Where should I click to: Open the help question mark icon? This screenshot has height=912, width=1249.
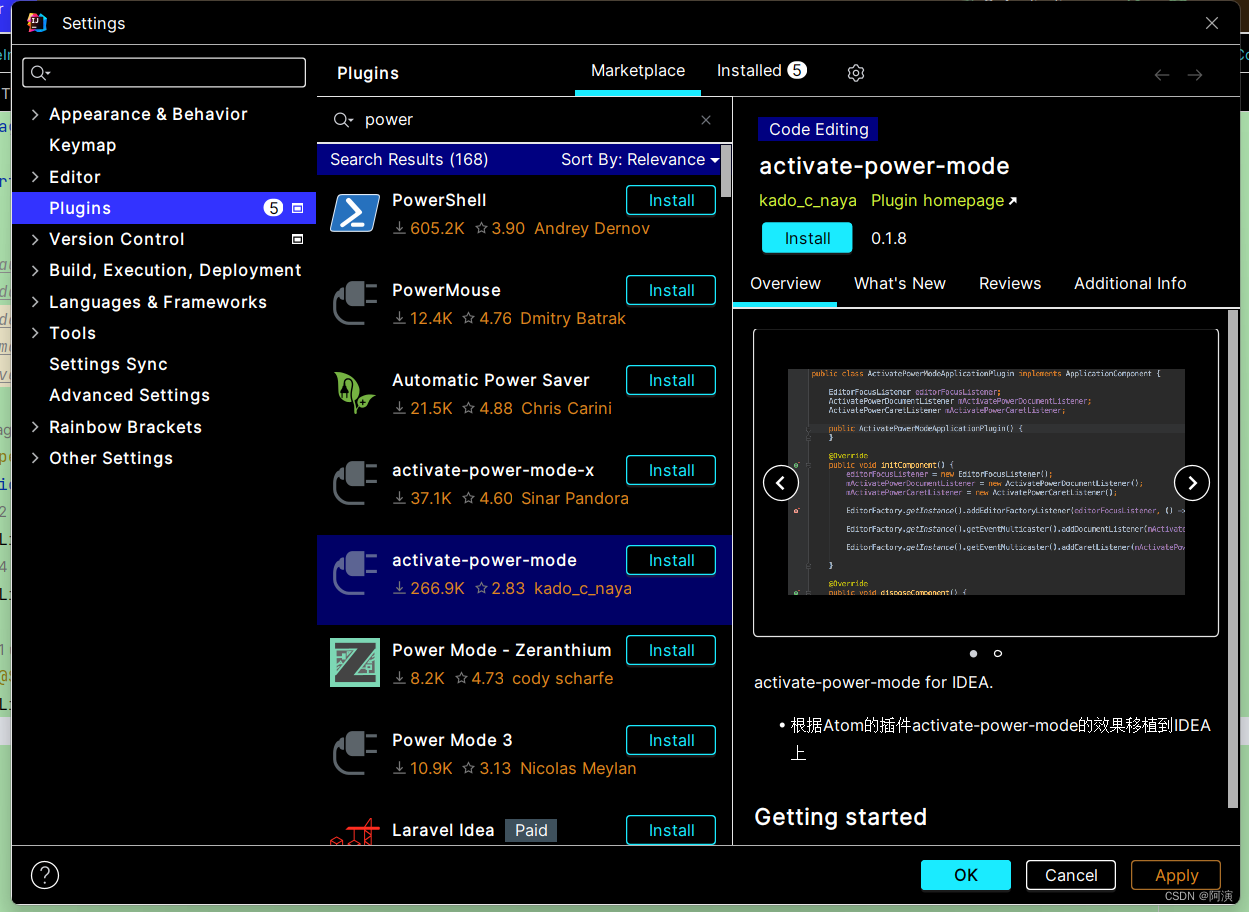(x=45, y=875)
